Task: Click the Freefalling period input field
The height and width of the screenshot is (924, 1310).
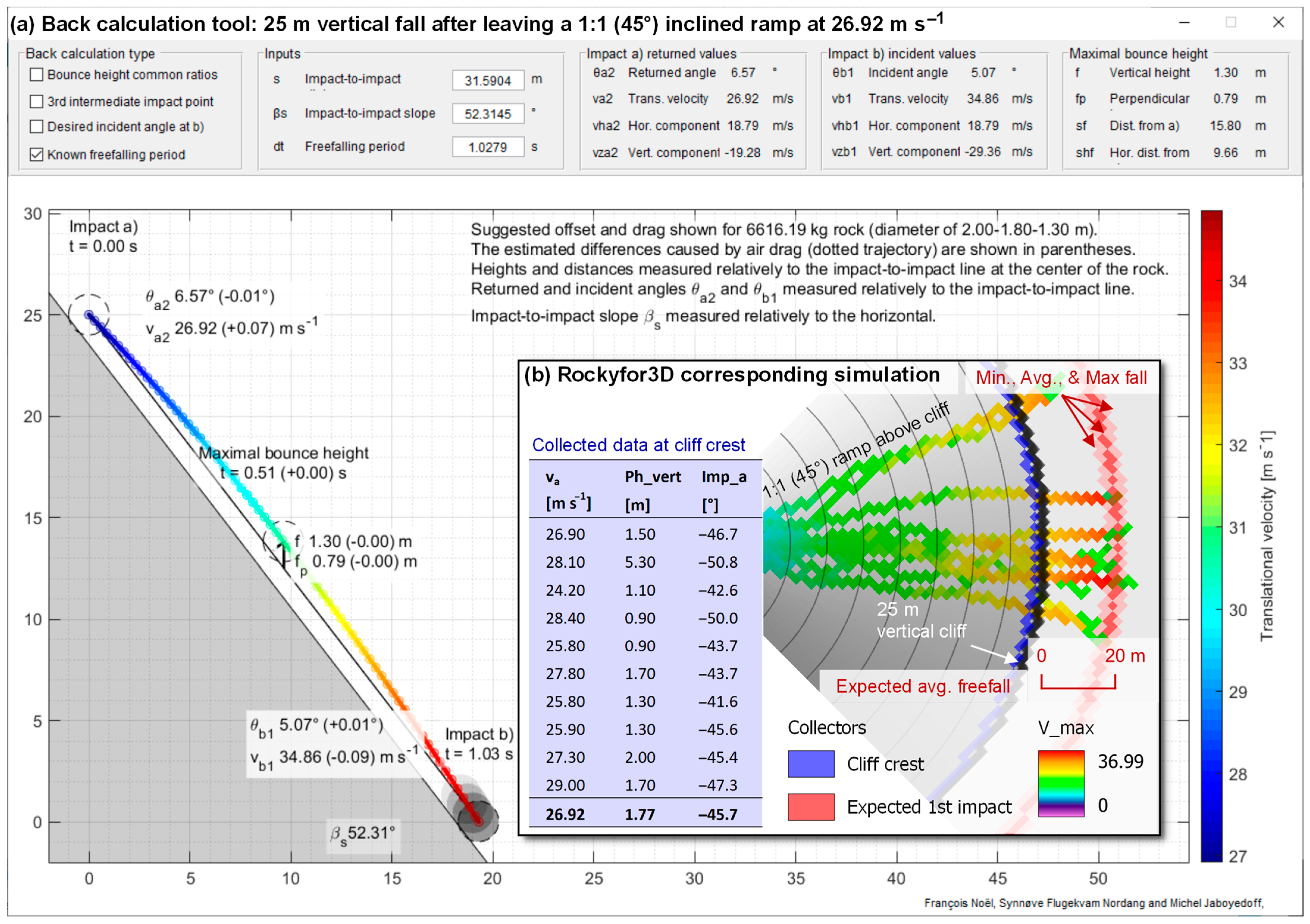Action: pyautogui.click(x=488, y=147)
